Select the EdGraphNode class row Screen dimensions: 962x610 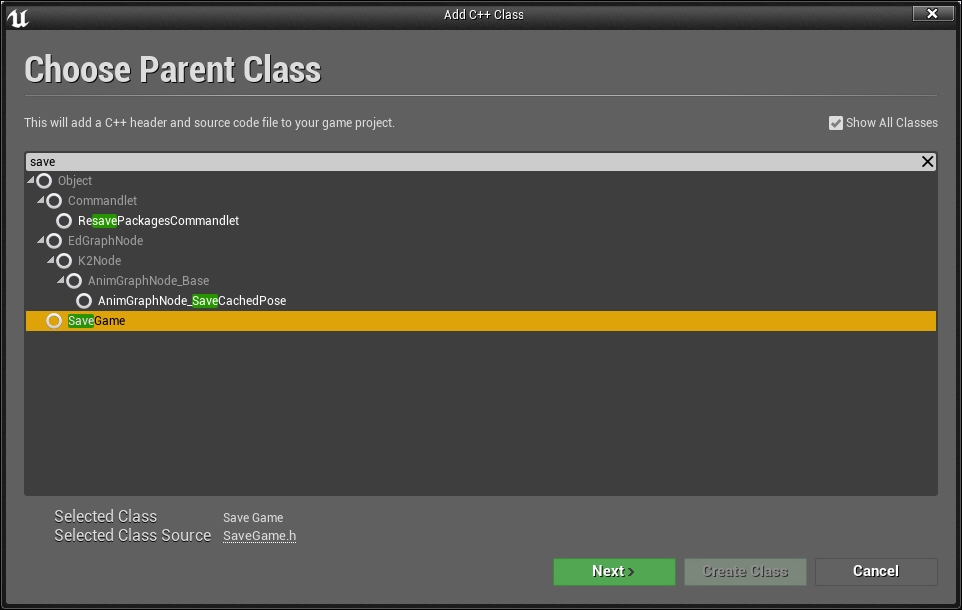pyautogui.click(x=481, y=241)
